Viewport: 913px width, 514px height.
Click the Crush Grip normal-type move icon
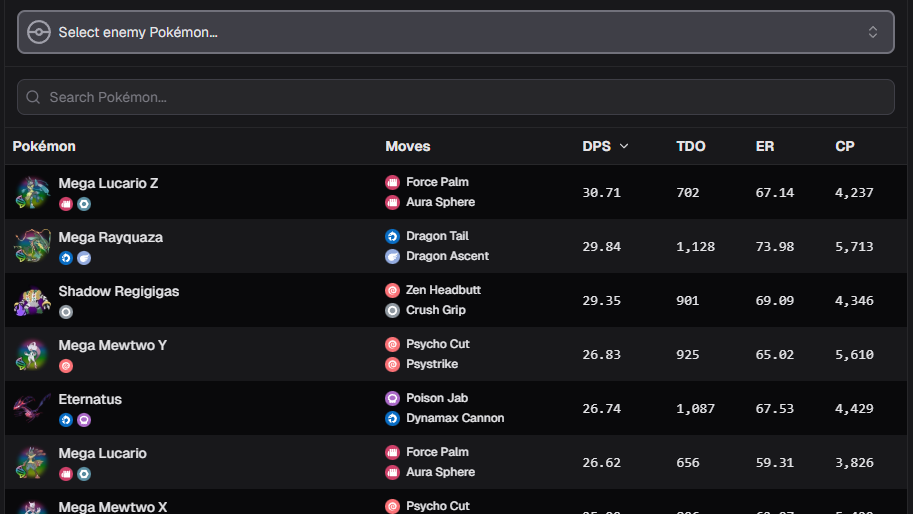pyautogui.click(x=392, y=310)
